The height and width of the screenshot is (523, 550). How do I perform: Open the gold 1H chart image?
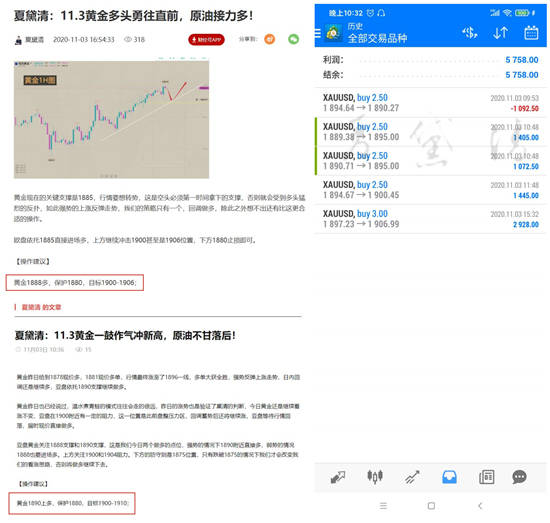click(112, 119)
